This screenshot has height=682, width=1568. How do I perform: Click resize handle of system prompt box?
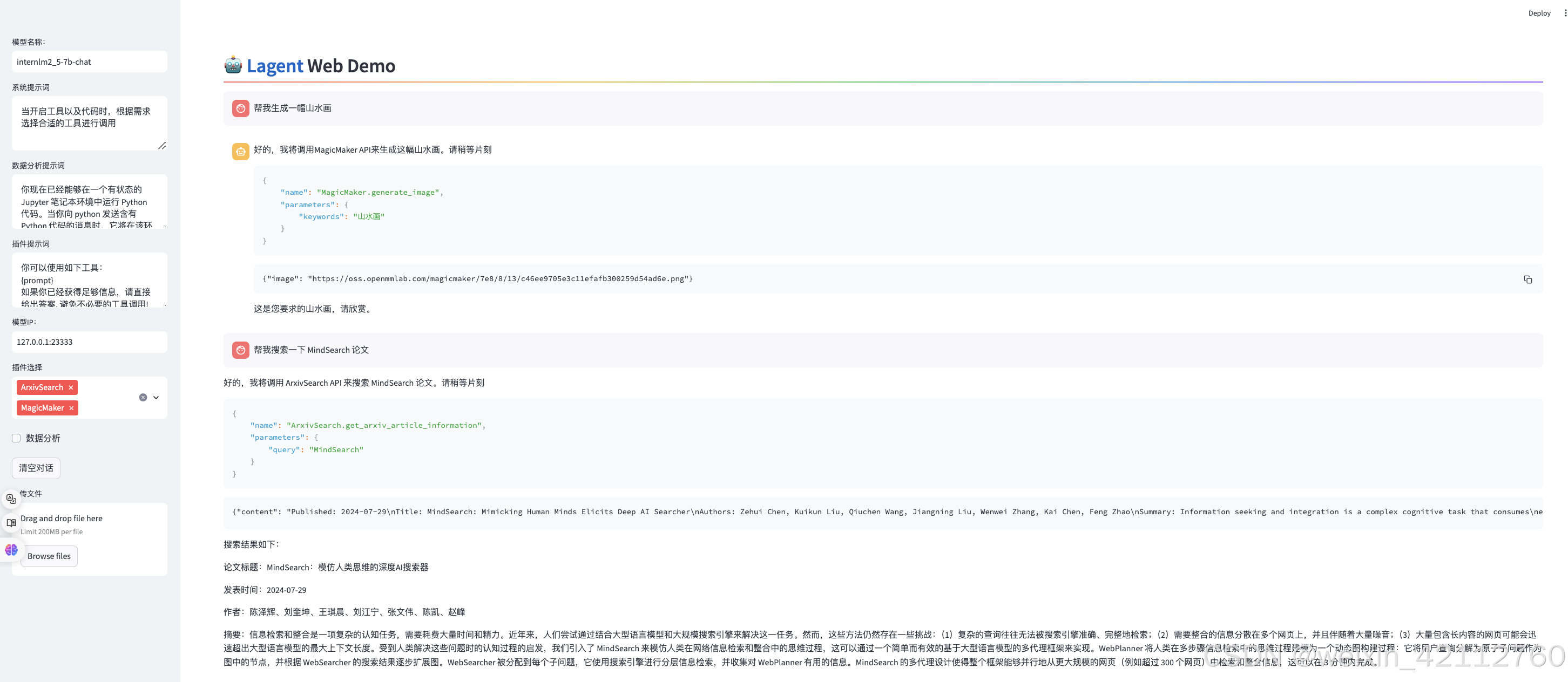(x=162, y=146)
